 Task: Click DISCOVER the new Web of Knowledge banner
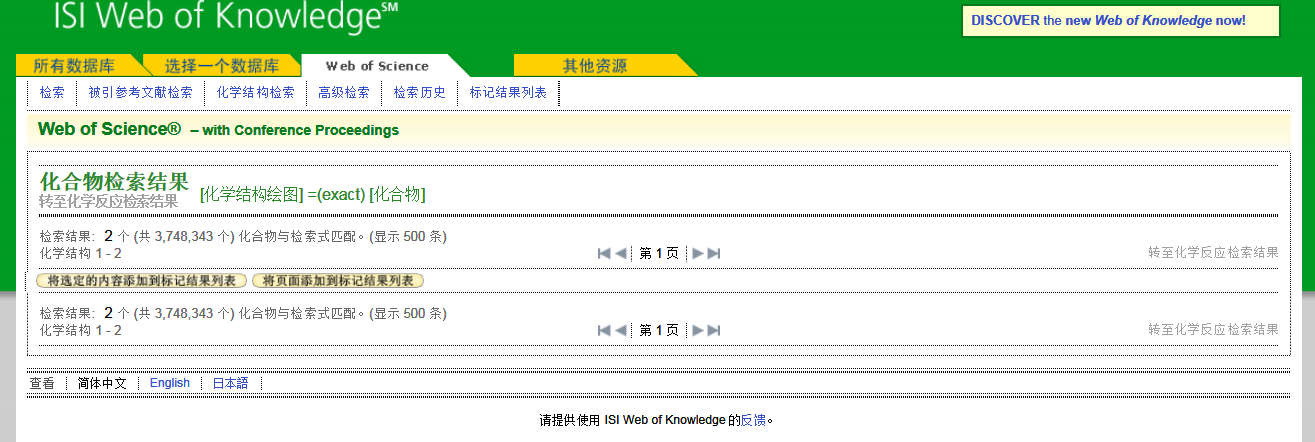coord(1121,20)
